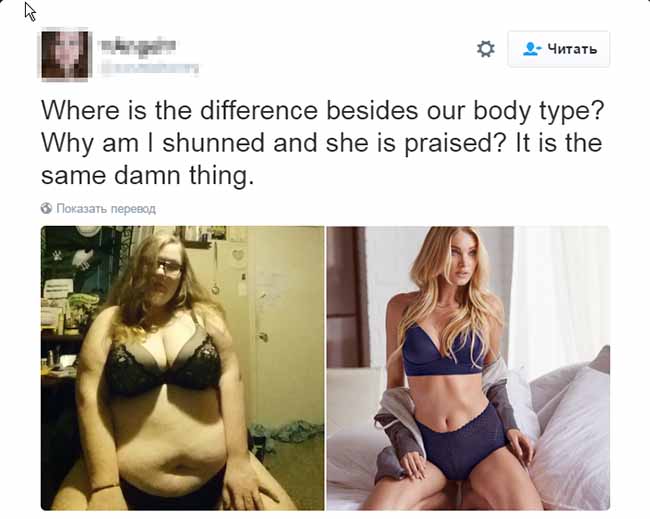
Task: Click the tweet line starting 'Where is the difference'
Action: pyautogui.click(x=323, y=111)
